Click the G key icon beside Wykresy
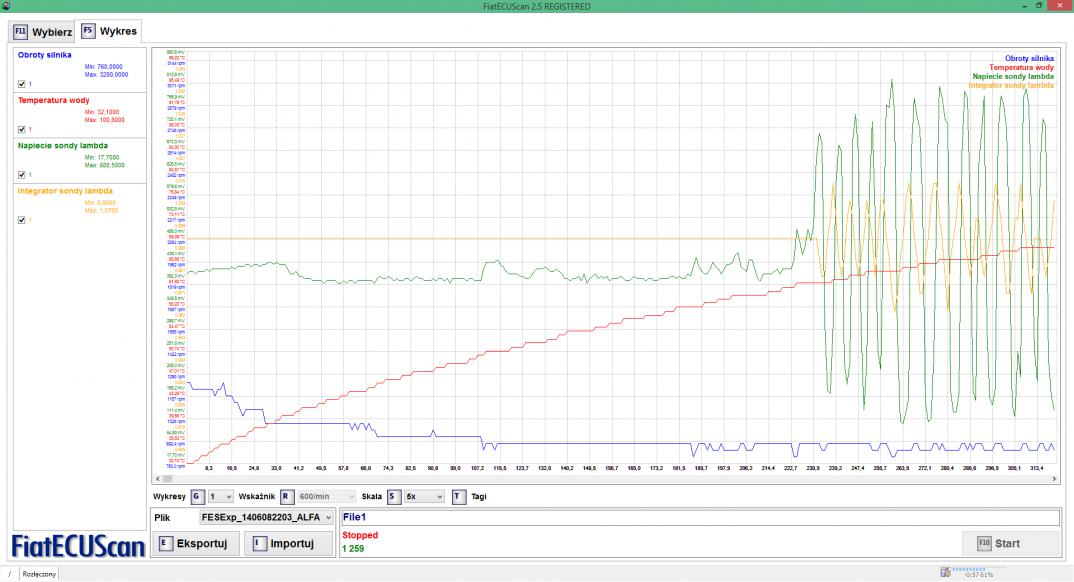This screenshot has width=1074, height=582. 197,495
